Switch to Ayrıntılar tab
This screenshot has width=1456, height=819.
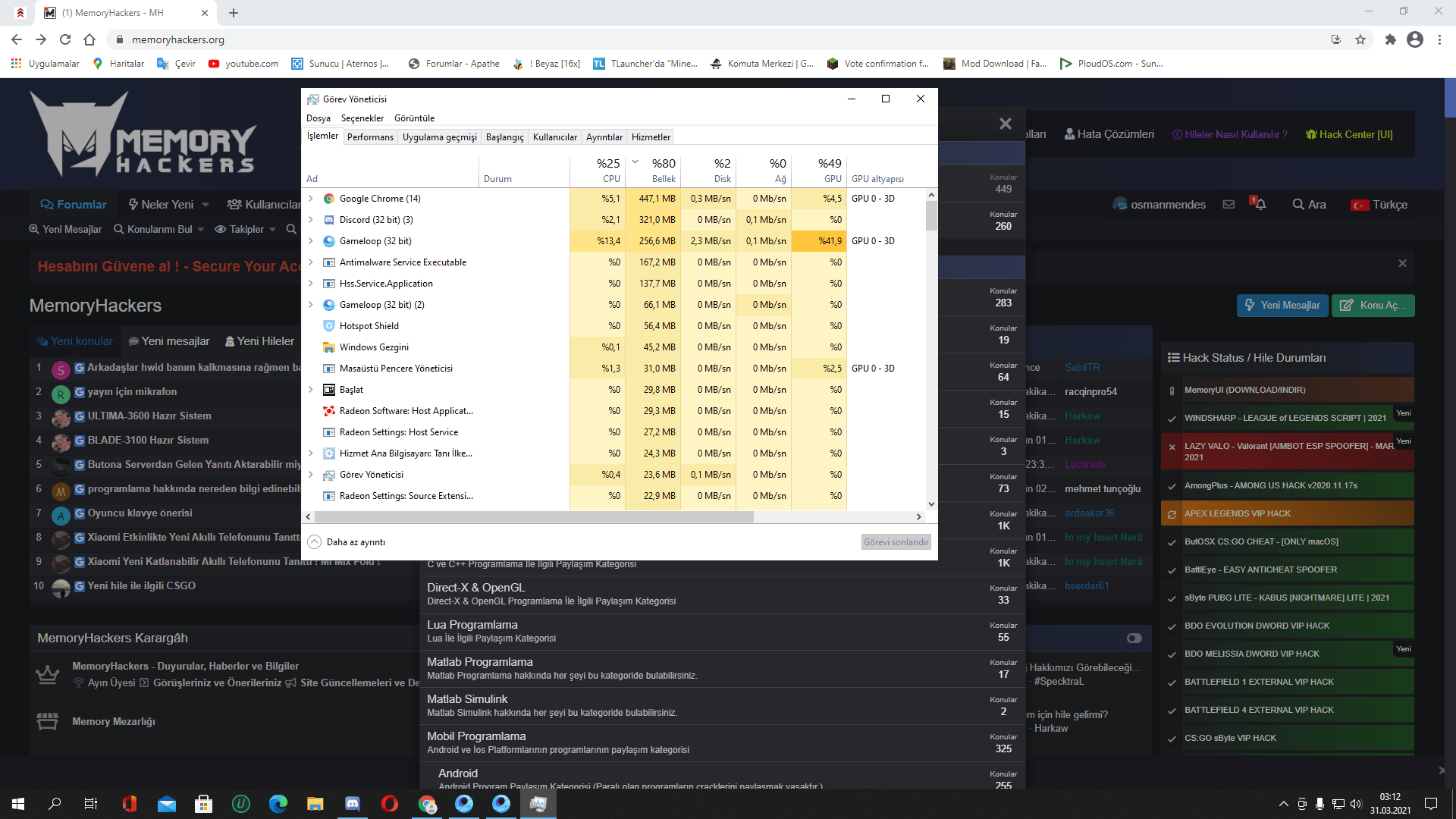tap(604, 137)
